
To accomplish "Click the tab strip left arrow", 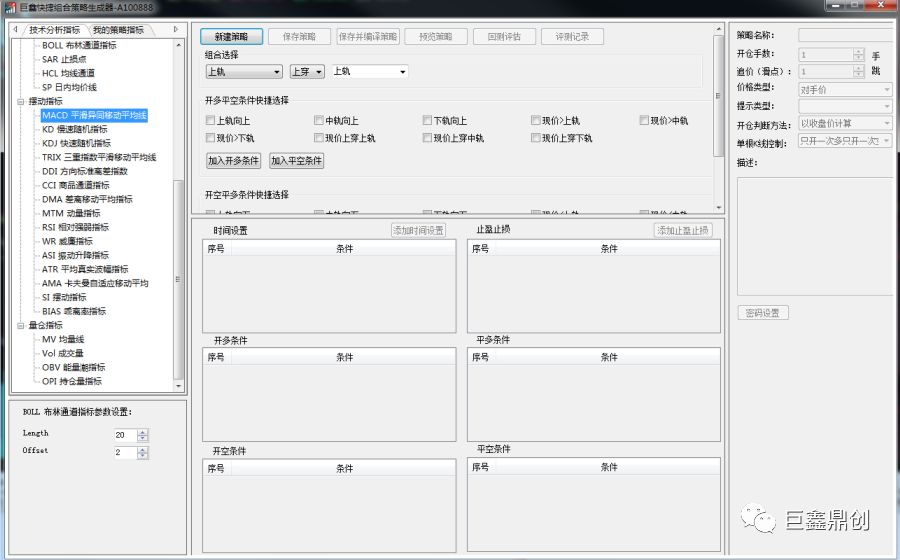I will [x=15, y=29].
